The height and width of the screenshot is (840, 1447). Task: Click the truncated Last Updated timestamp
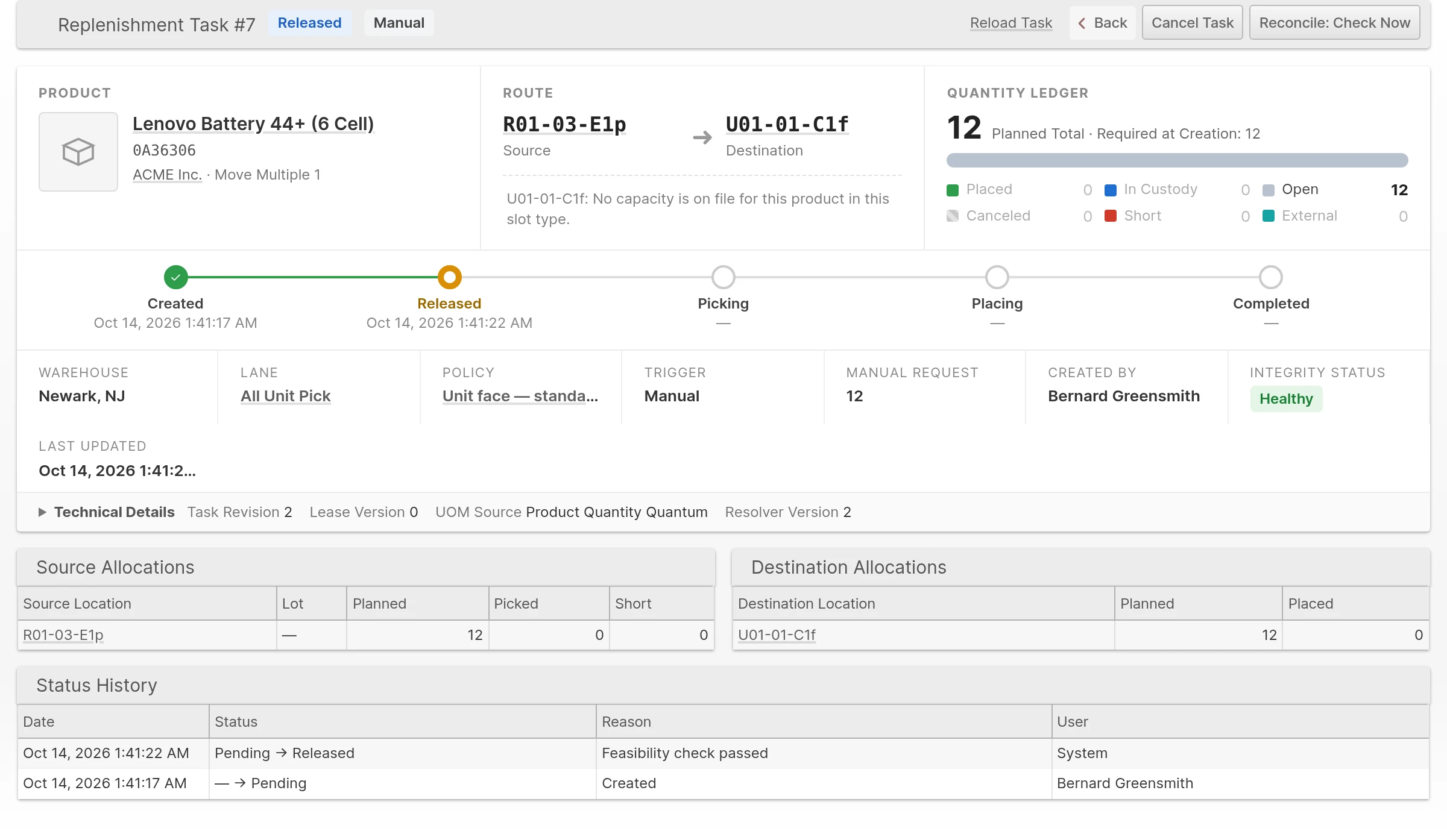pyautogui.click(x=117, y=471)
